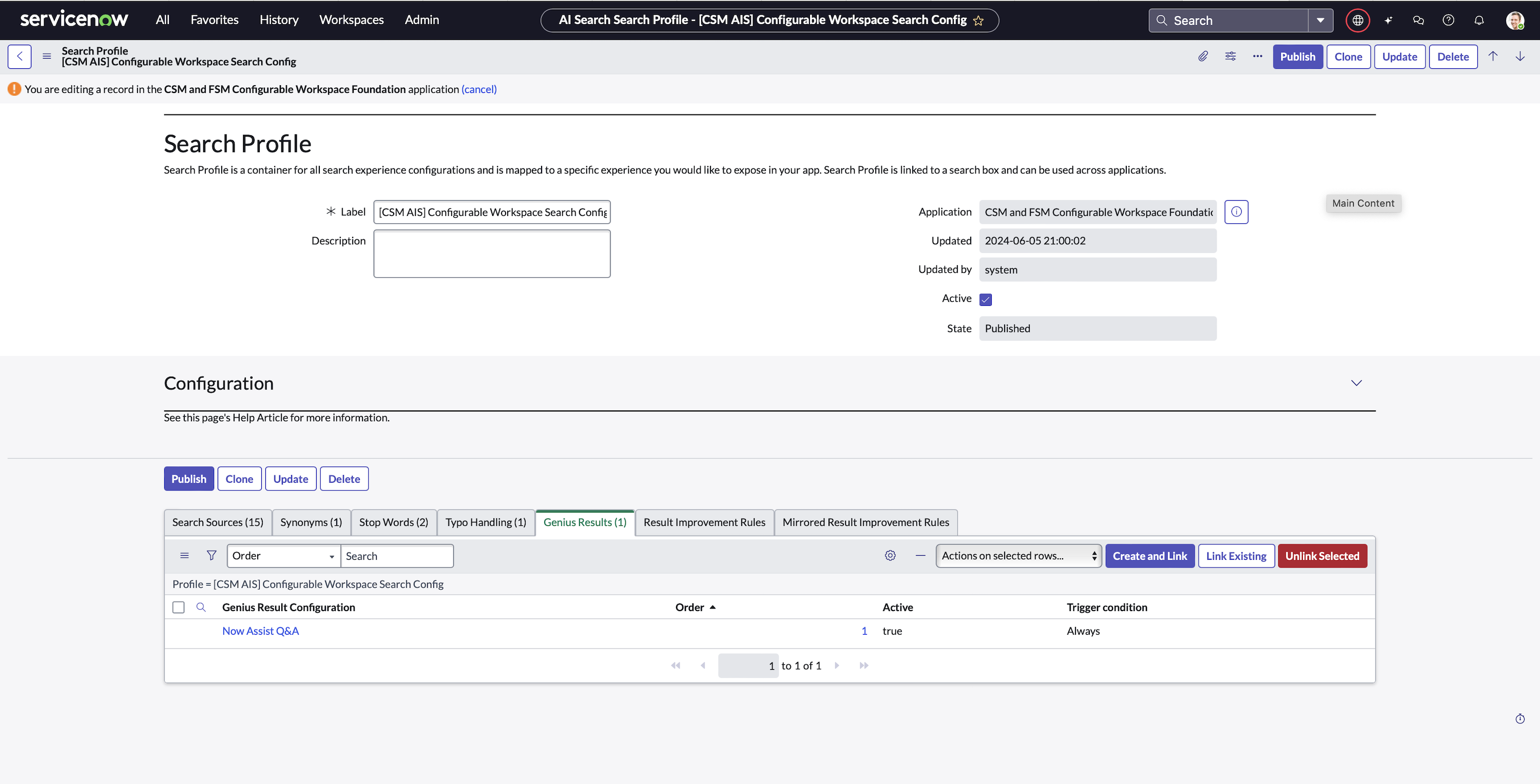
Task: Click Delete in the form header
Action: (1453, 57)
